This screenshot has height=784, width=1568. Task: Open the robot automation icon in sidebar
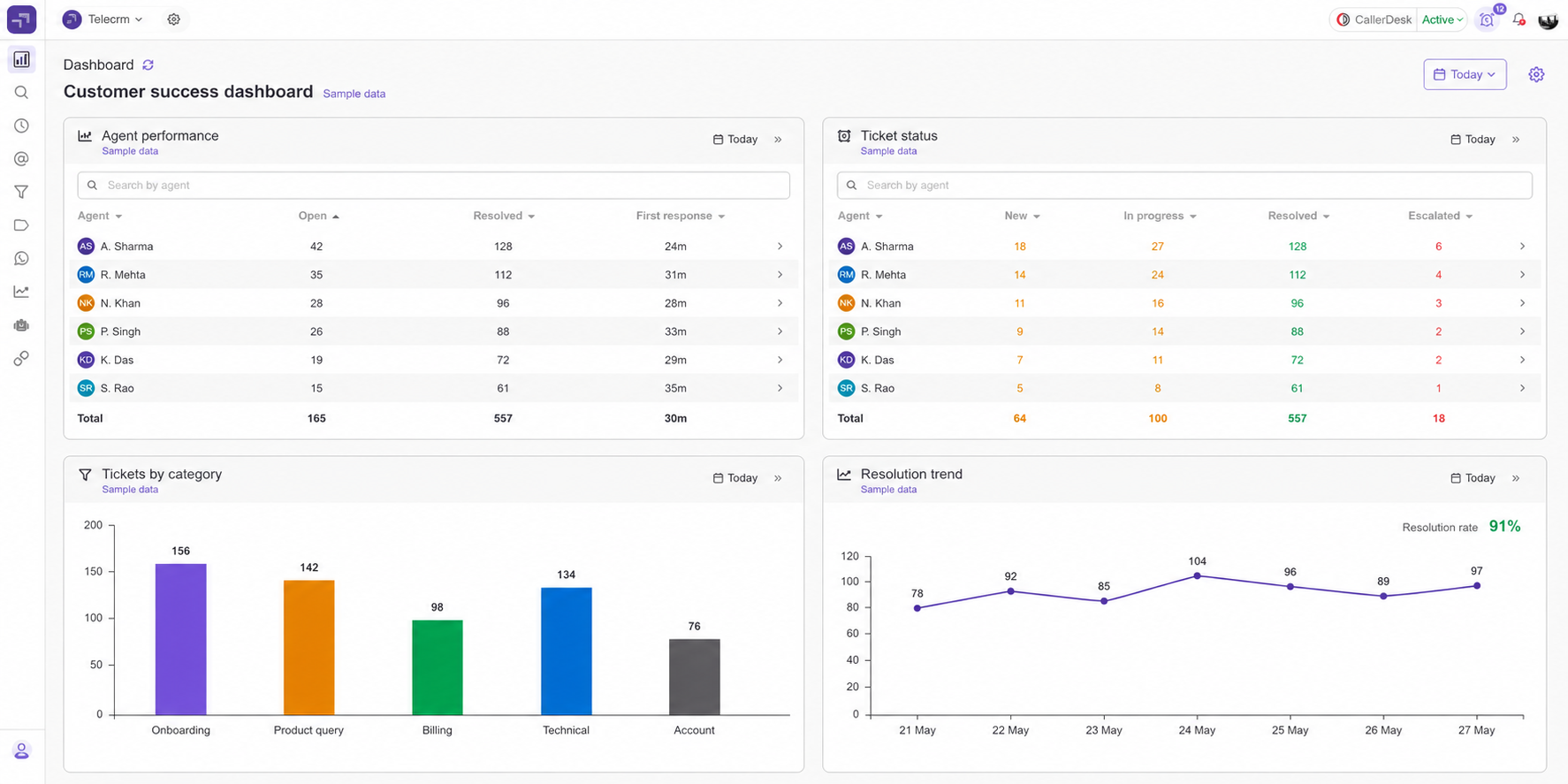(x=21, y=325)
